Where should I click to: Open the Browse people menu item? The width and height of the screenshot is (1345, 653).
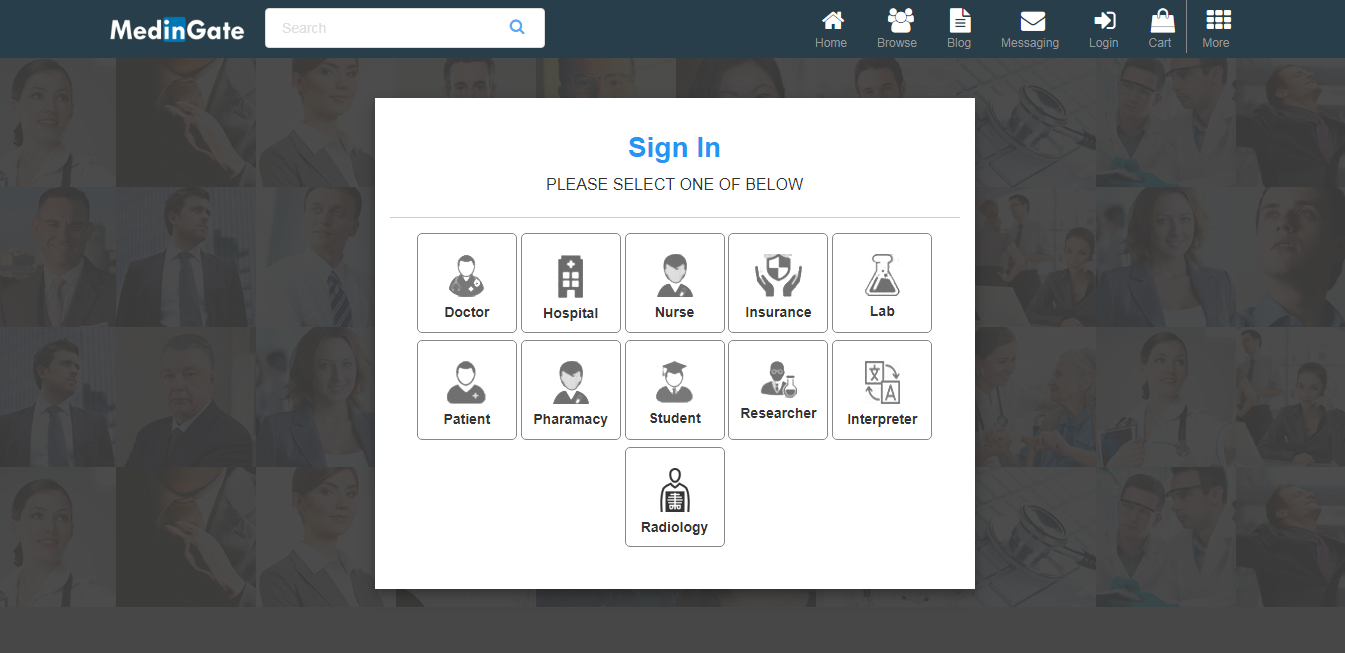pyautogui.click(x=897, y=29)
